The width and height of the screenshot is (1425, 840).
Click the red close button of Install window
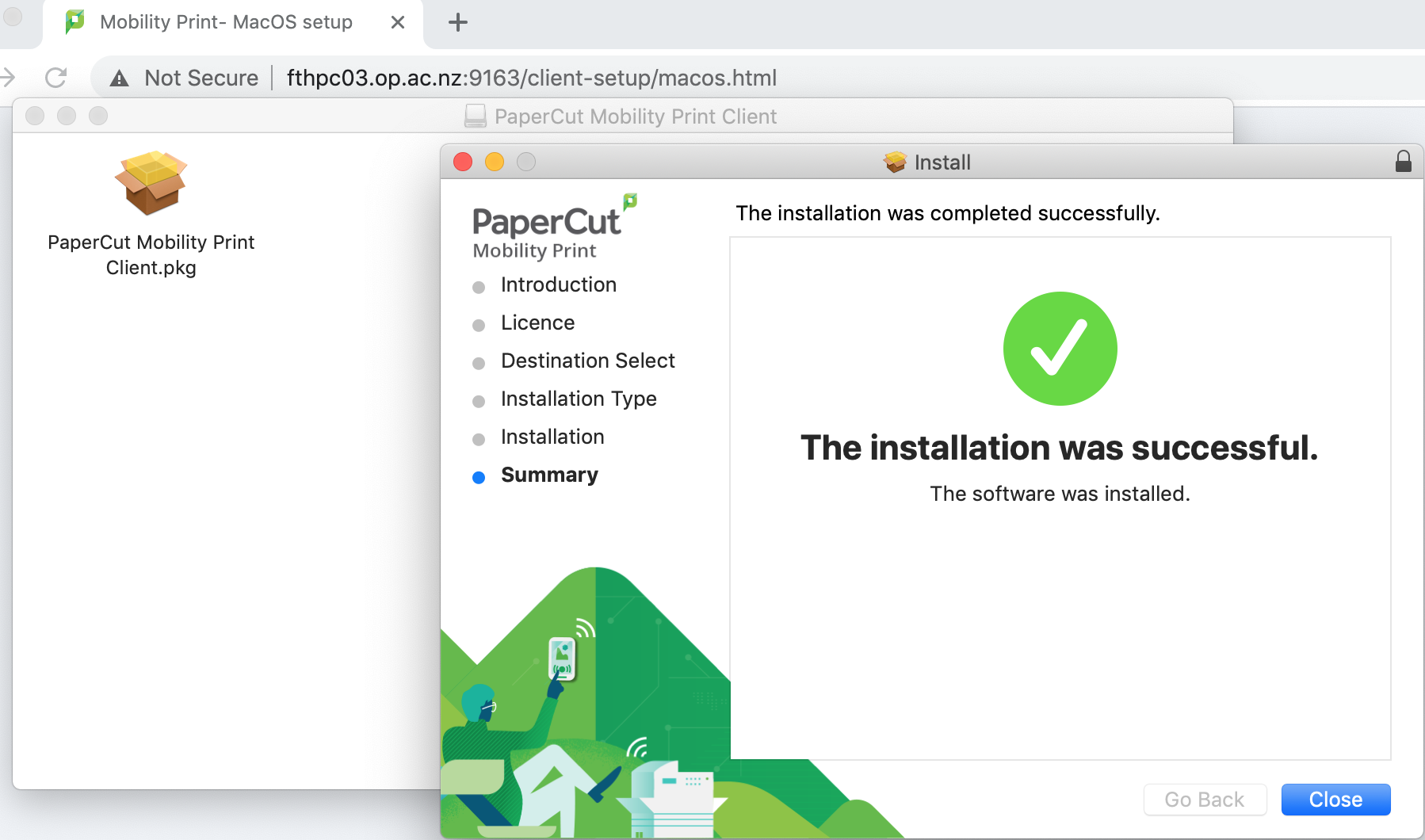(463, 162)
